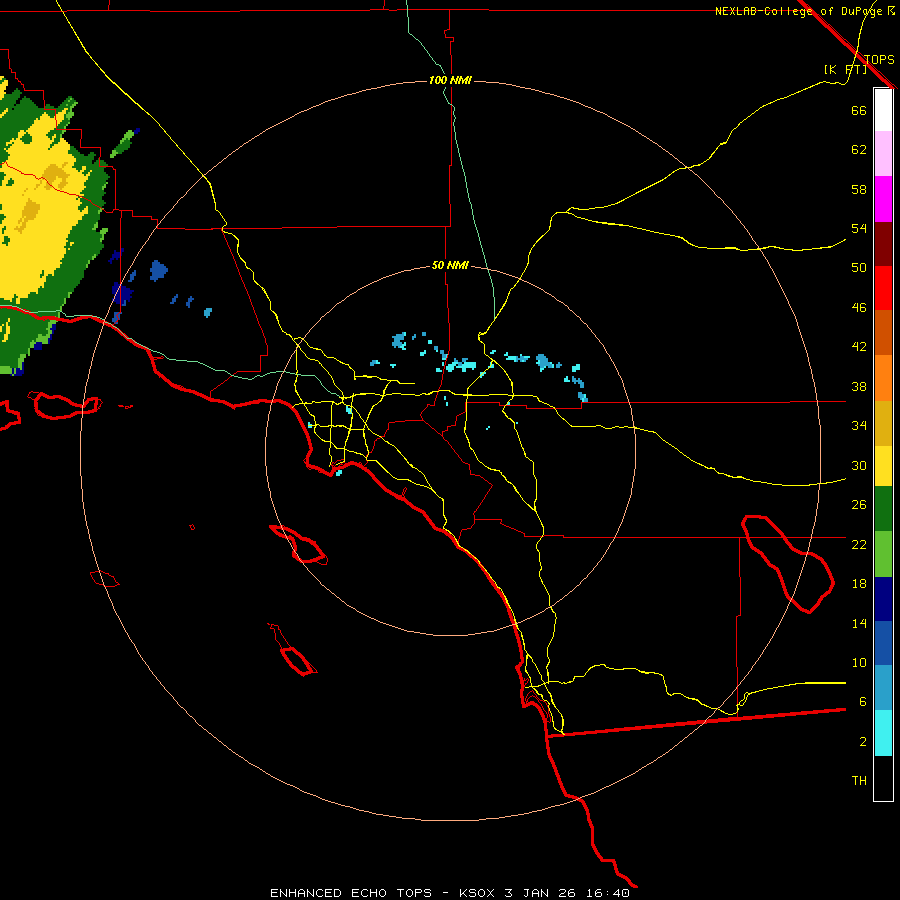Click the cyan legend swatch
The width and height of the screenshot is (900, 900).
883,733
